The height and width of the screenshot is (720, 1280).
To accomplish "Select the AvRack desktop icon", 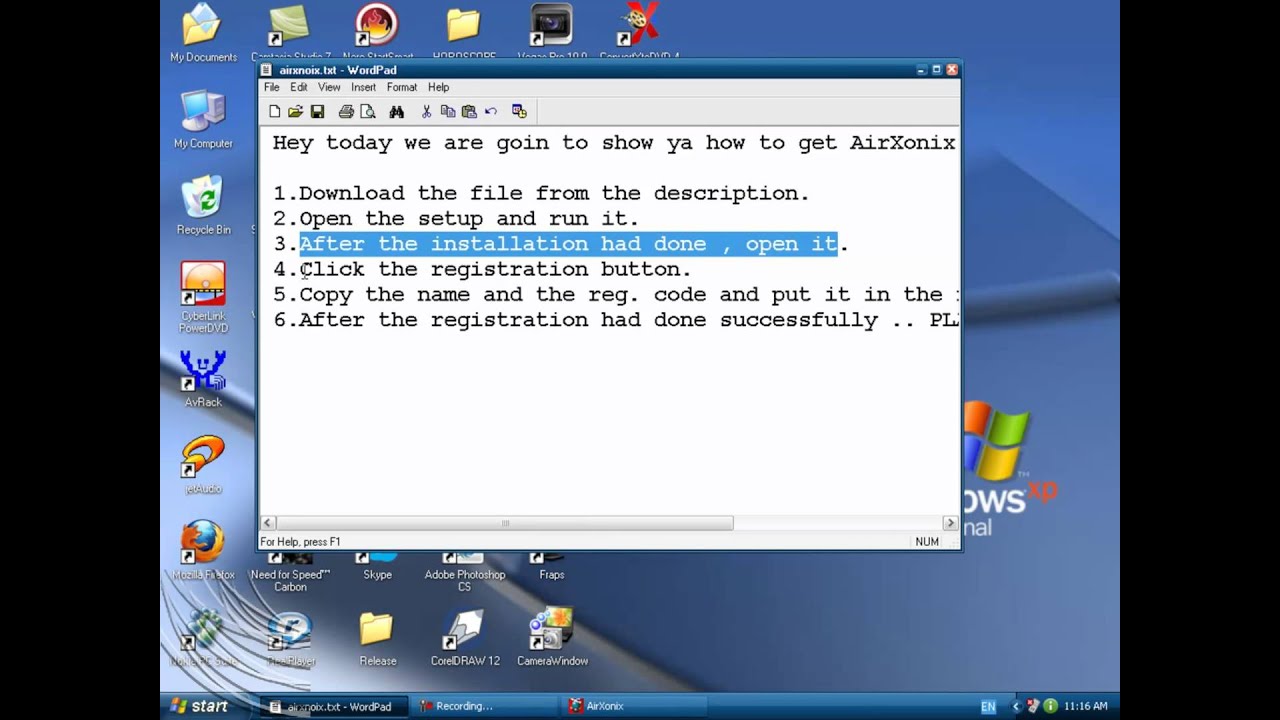I will click(203, 379).
